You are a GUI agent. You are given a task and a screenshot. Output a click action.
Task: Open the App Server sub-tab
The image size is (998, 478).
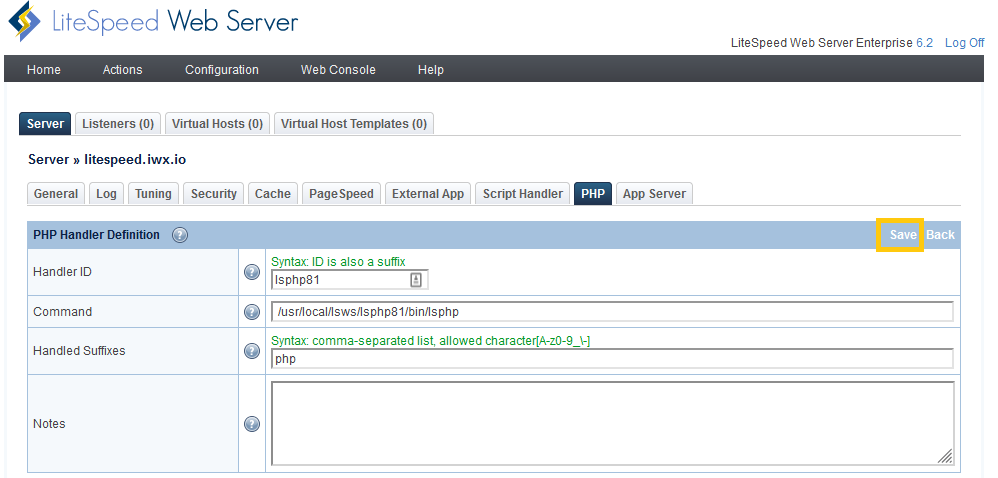tap(654, 193)
